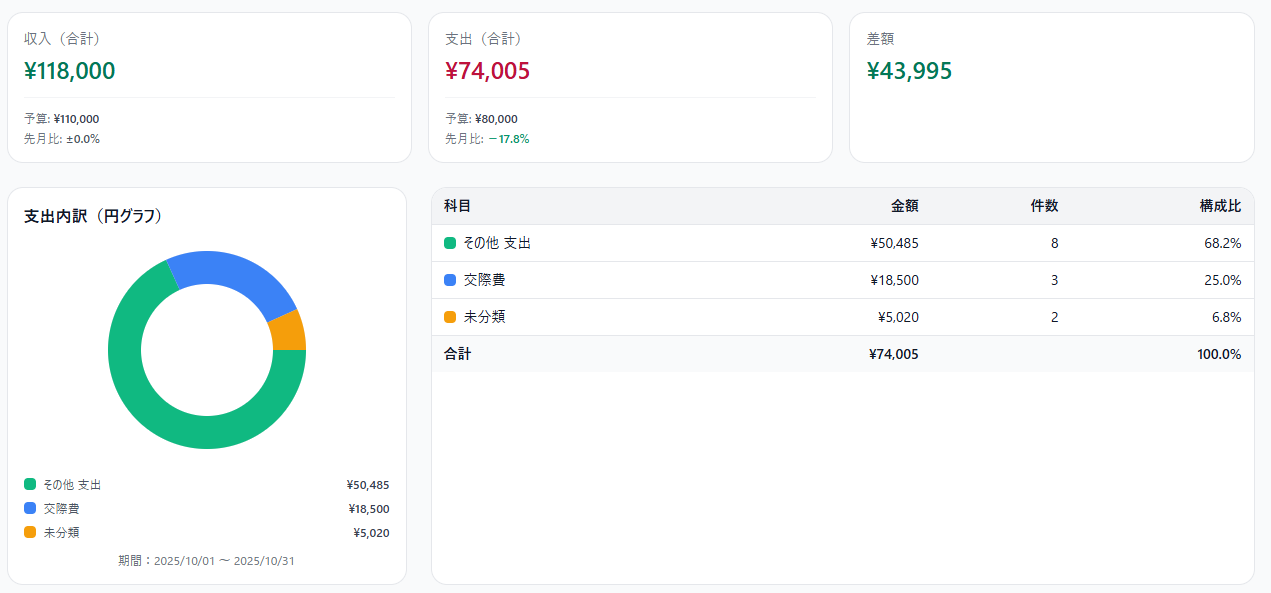Click the 期間 date range text
Image resolution: width=1271 pixels, height=593 pixels.
click(206, 561)
